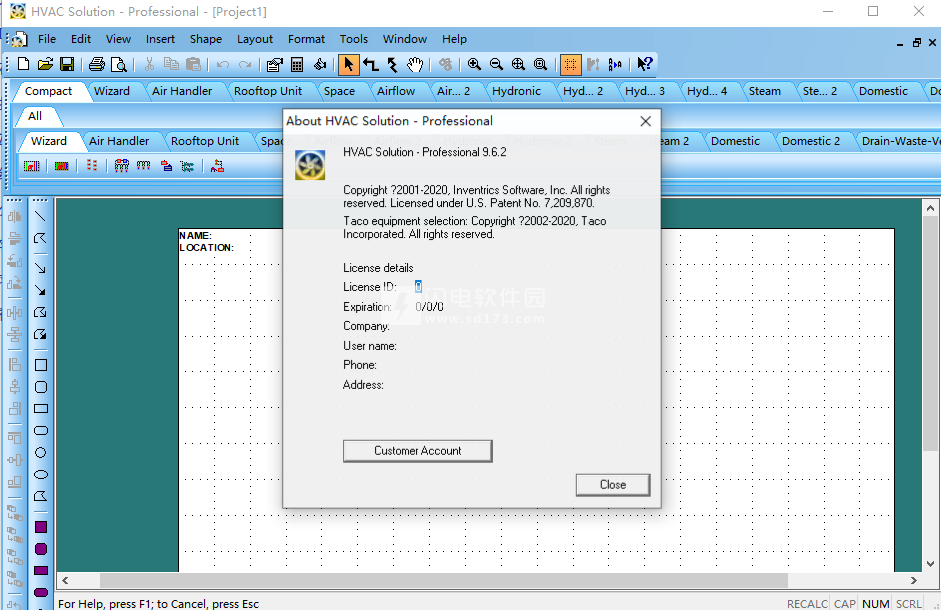
Task: Click the Cut scissors icon
Action: (149, 64)
